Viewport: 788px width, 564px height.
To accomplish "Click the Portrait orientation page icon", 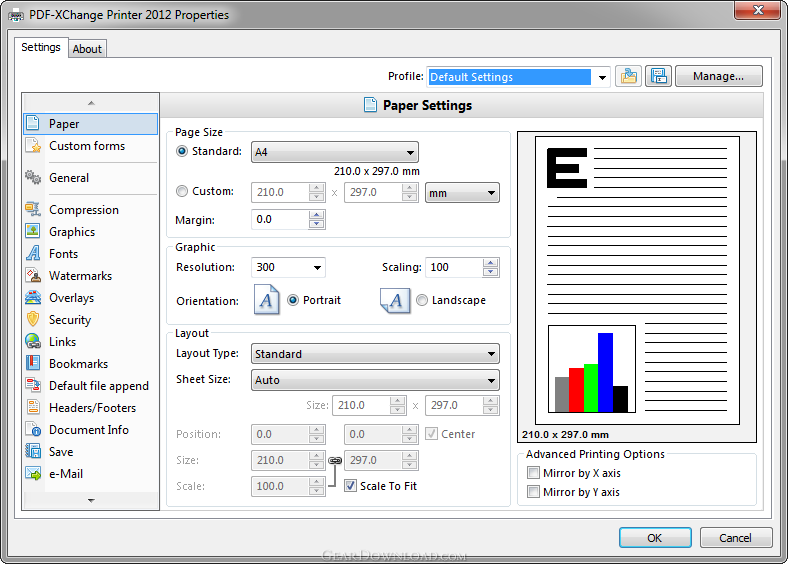I will tap(266, 300).
